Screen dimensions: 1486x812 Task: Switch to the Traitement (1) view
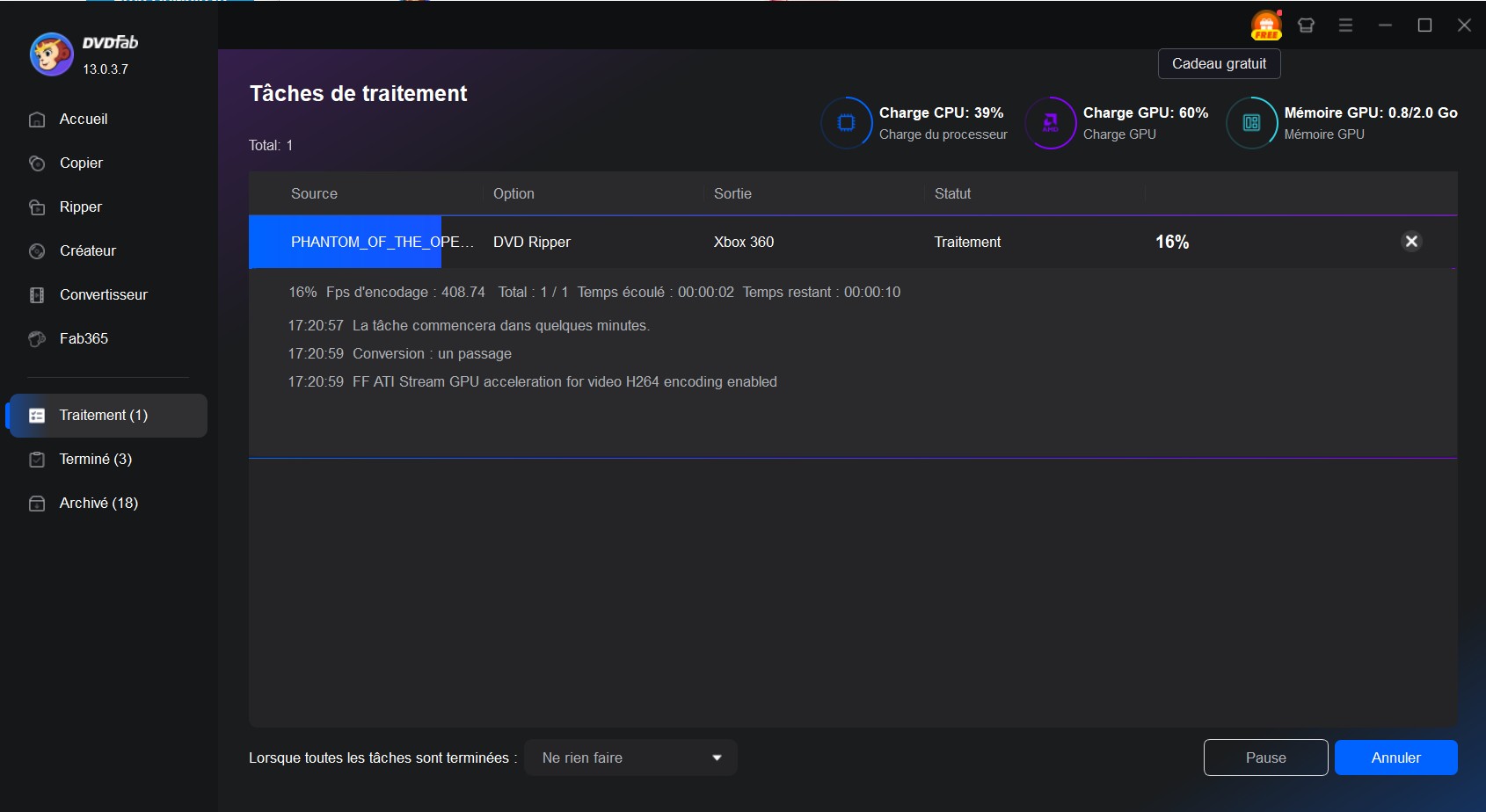pyautogui.click(x=103, y=415)
